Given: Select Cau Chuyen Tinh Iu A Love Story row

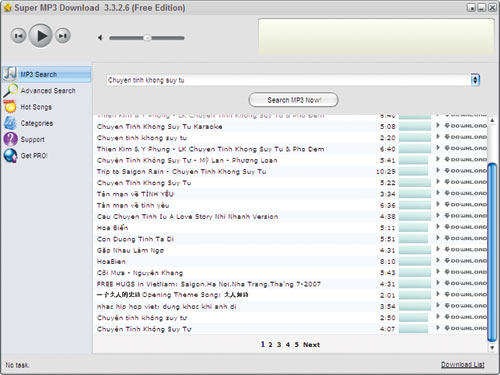Looking at the screenshot, I should pyautogui.click(x=290, y=216).
